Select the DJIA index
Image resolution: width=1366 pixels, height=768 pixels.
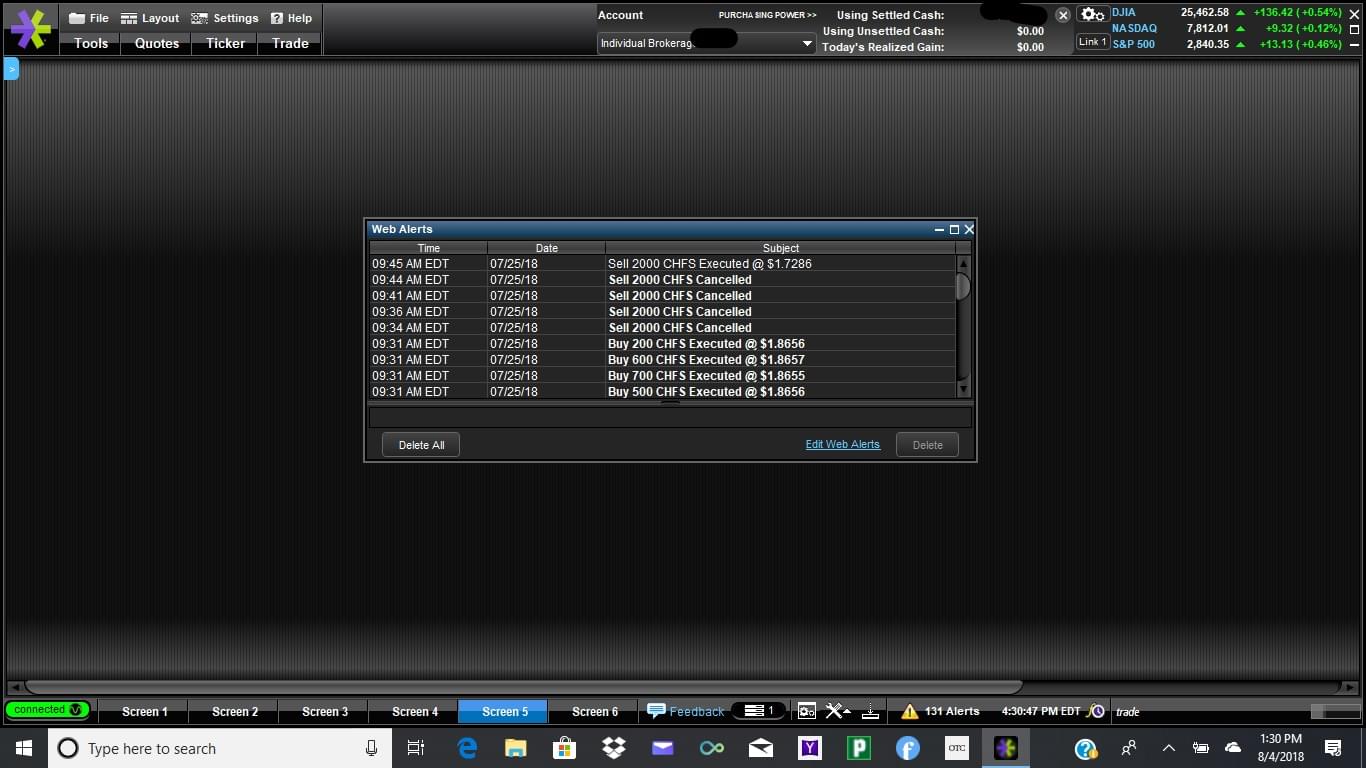click(x=1124, y=12)
